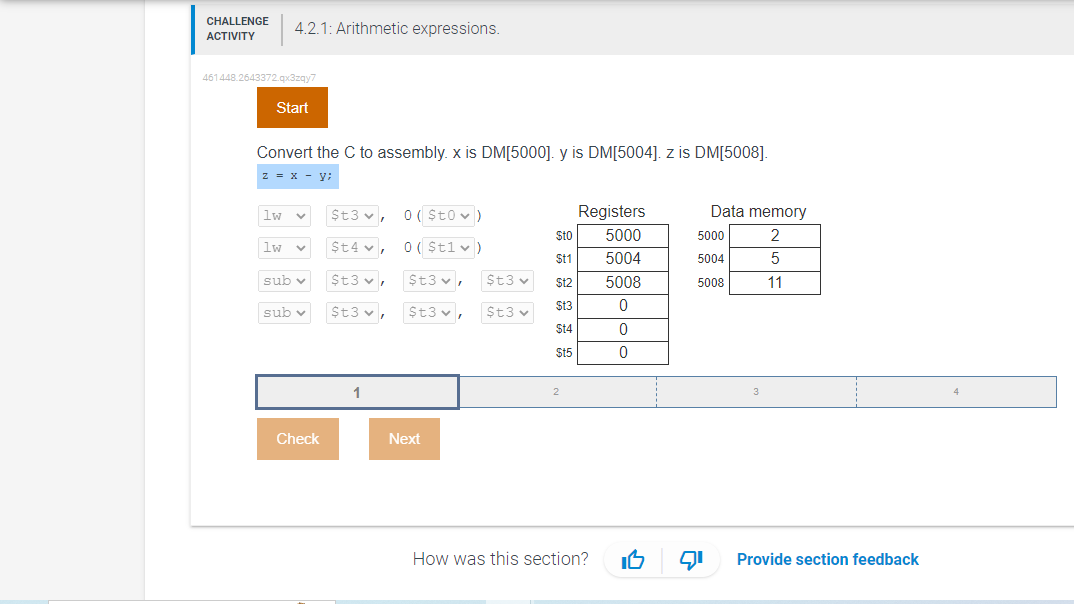
Task: Open the first sub opcode dropdown
Action: click(284, 280)
